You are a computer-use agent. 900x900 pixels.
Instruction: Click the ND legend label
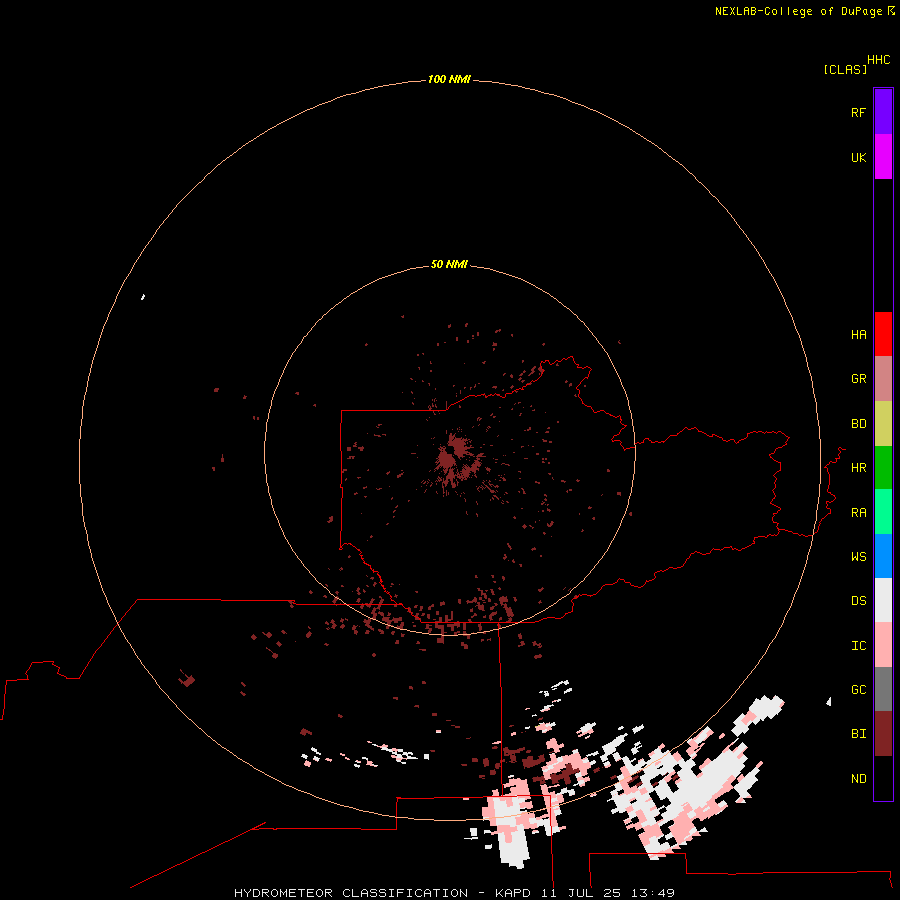(858, 779)
